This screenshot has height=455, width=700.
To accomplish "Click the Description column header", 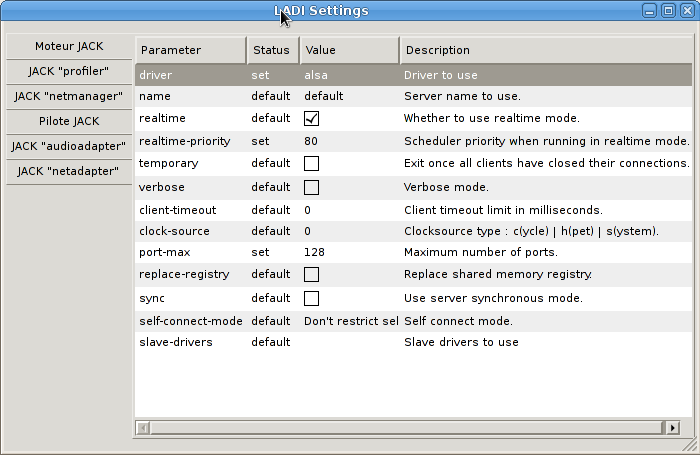I will click(546, 50).
